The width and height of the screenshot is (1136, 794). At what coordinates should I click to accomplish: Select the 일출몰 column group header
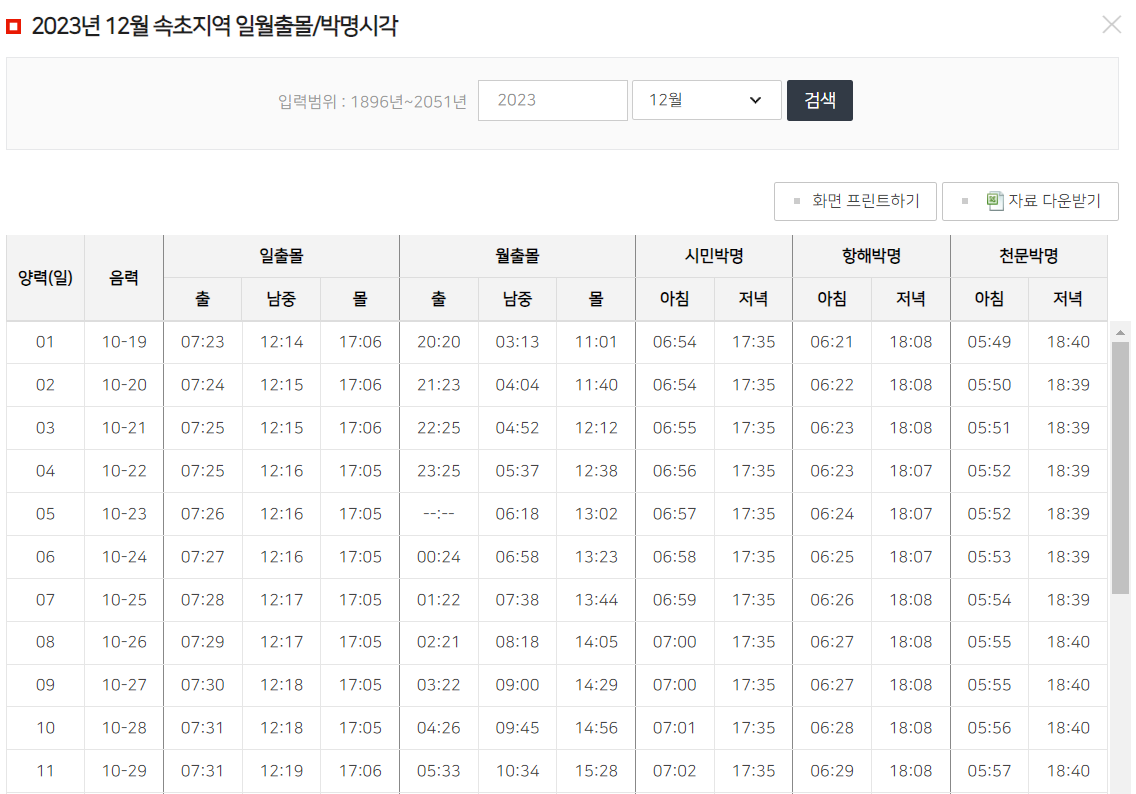pyautogui.click(x=280, y=256)
